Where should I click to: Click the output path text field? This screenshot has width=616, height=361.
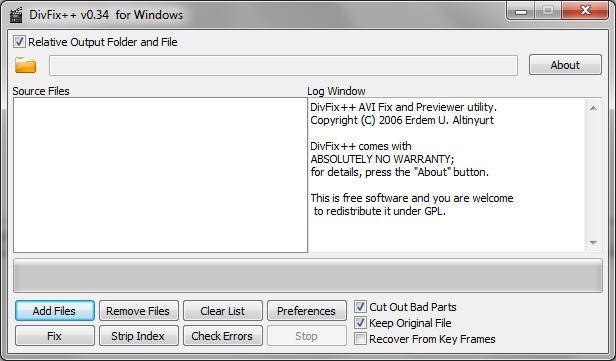click(x=283, y=65)
